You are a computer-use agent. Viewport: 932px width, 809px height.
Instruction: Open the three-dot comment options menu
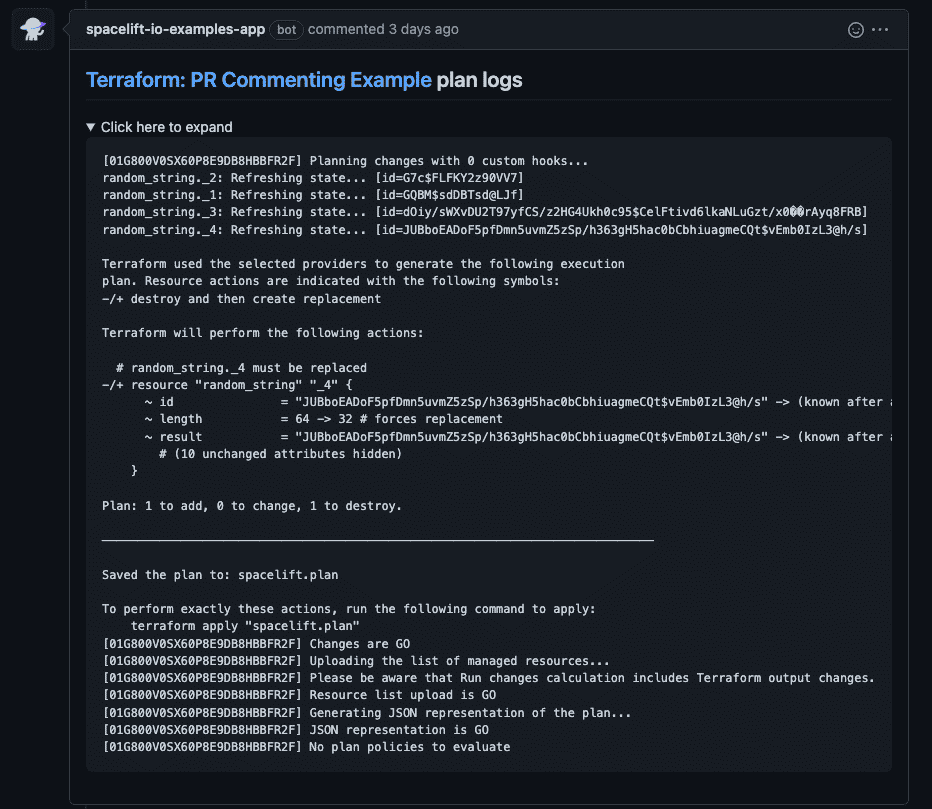(880, 29)
